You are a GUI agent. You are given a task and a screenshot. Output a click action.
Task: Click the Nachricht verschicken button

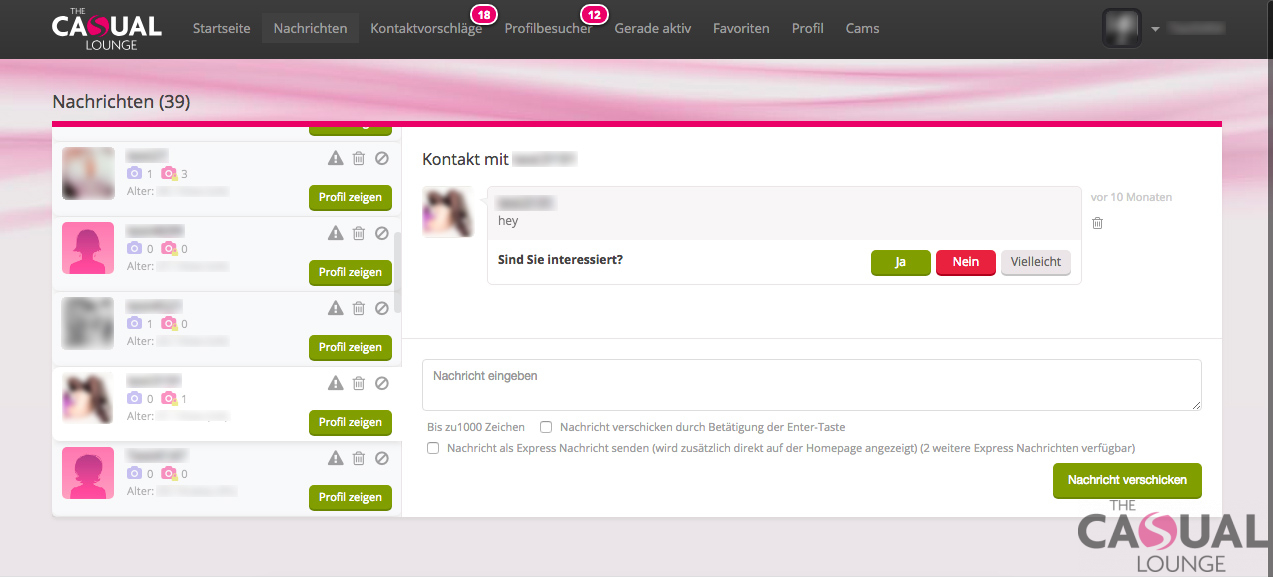click(1127, 480)
